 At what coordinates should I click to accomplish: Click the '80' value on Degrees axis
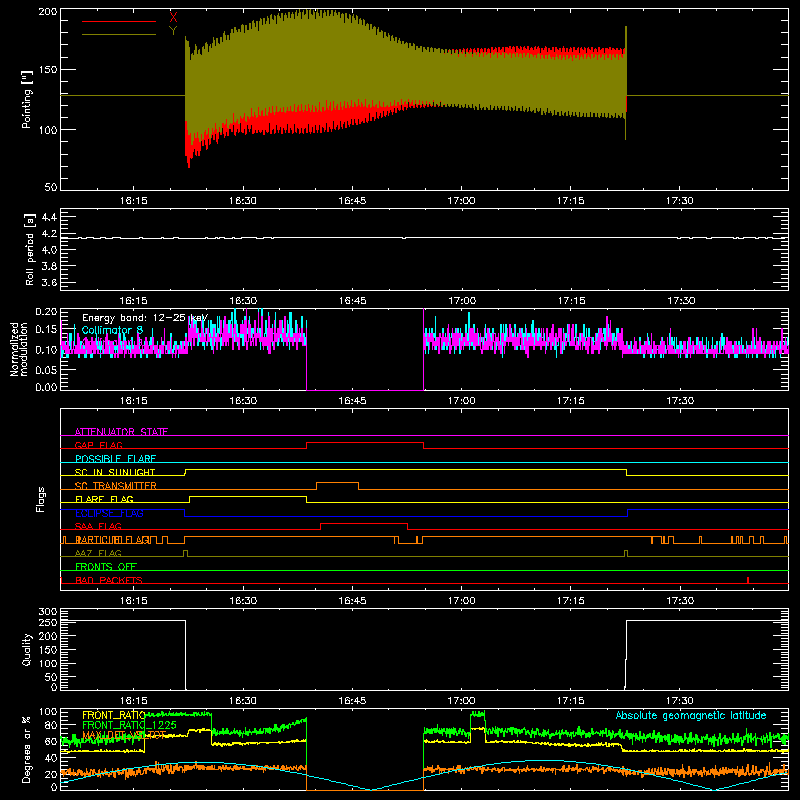tap(51, 725)
